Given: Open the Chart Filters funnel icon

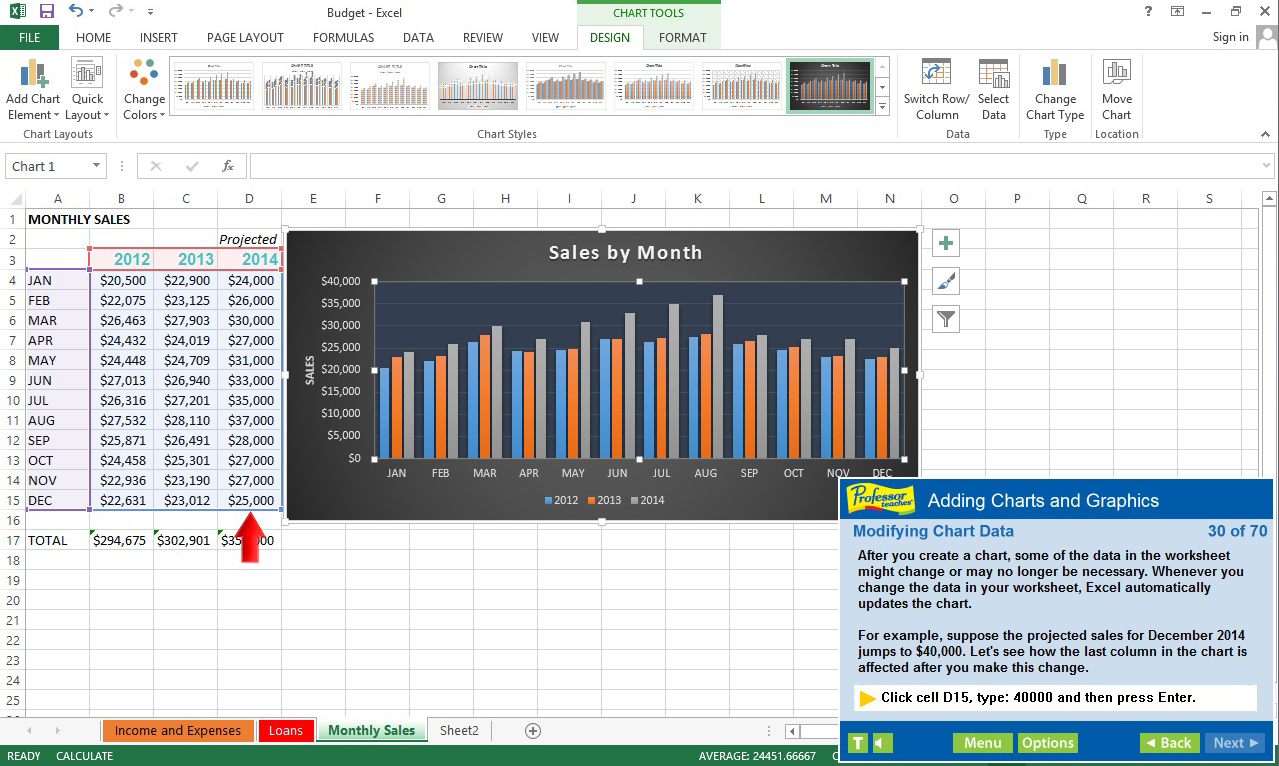Looking at the screenshot, I should point(944,318).
